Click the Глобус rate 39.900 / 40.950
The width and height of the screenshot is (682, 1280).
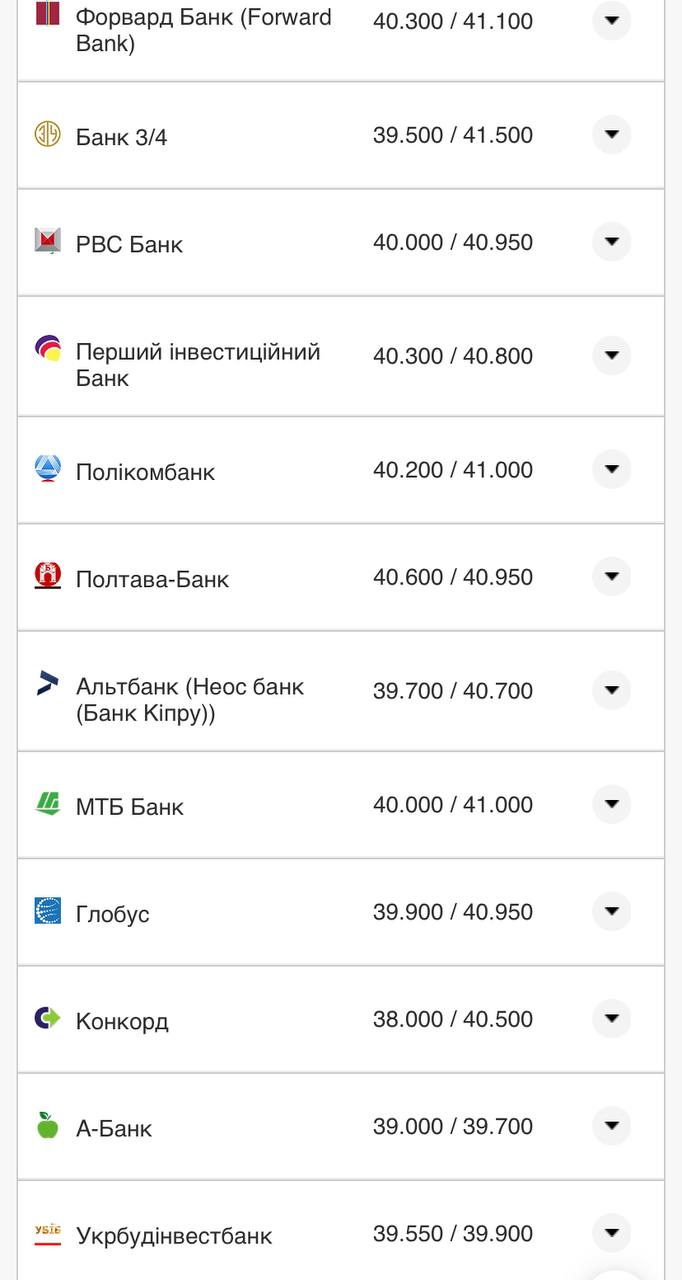(x=453, y=912)
